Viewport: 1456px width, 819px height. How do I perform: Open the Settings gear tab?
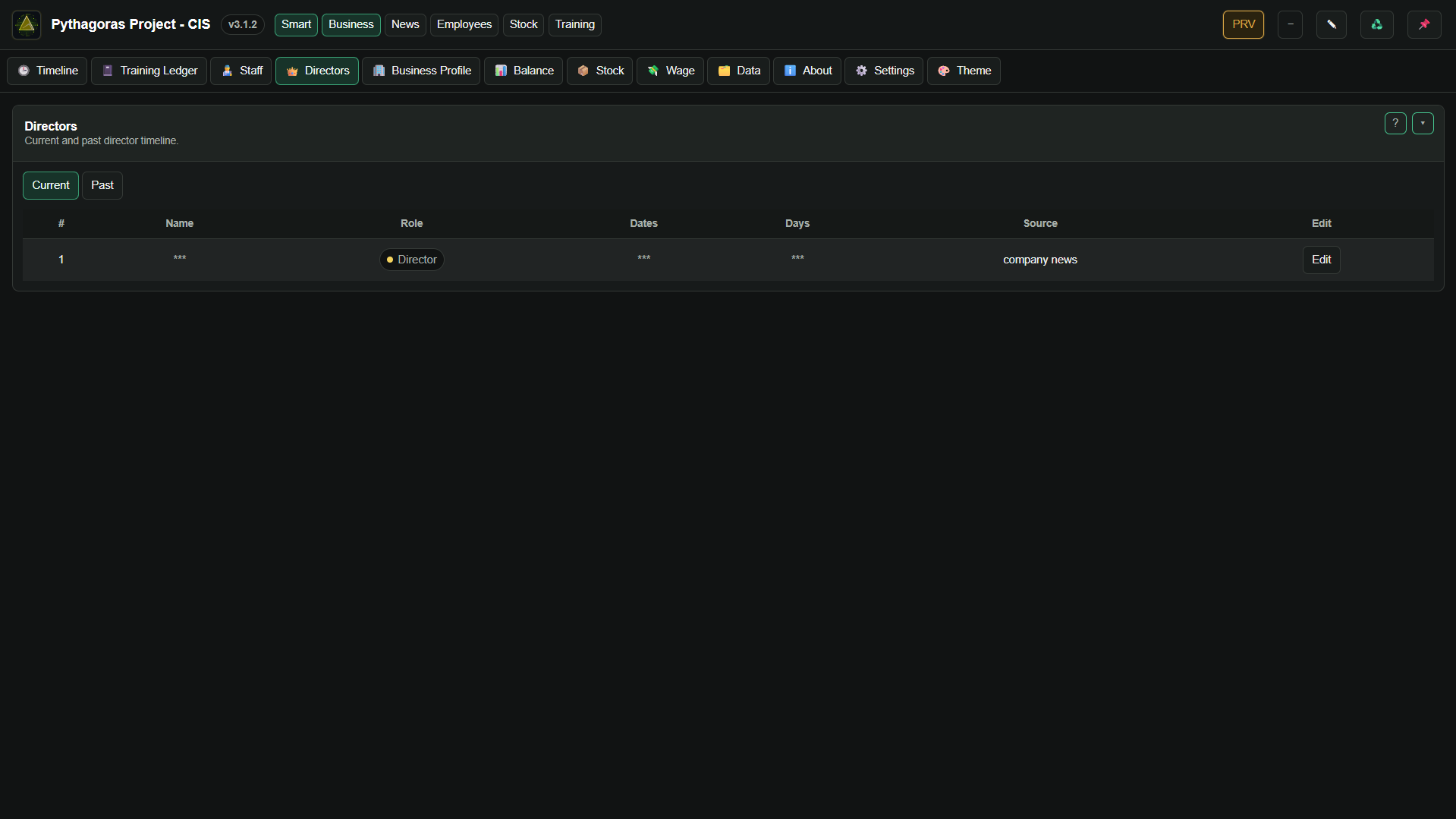click(x=884, y=71)
